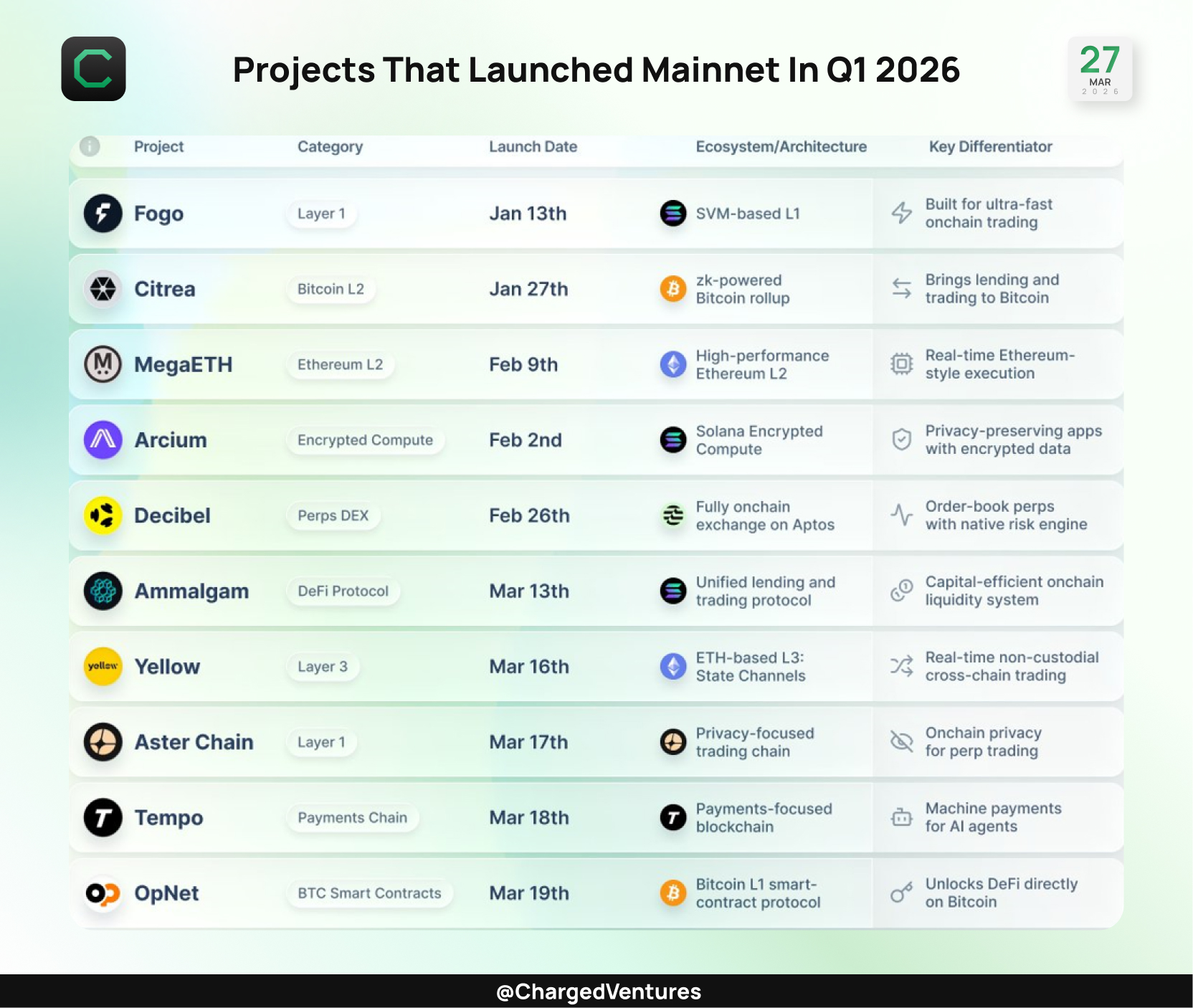This screenshot has height=1008, width=1193.
Task: Click the Launch Date column header
Action: pos(533,146)
